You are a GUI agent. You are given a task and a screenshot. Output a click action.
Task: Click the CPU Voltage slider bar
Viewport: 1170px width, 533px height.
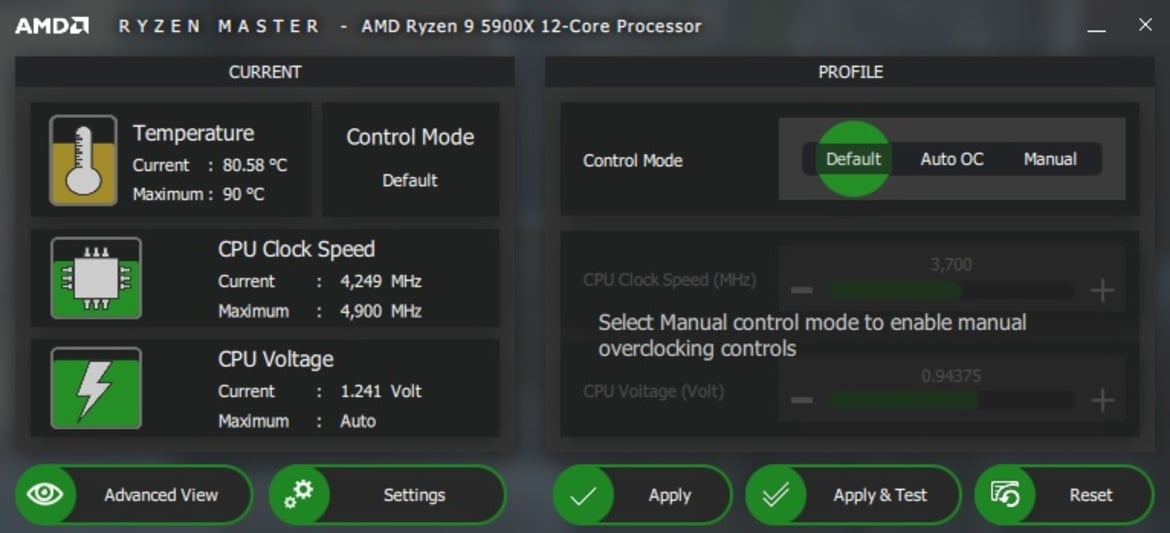(x=951, y=400)
